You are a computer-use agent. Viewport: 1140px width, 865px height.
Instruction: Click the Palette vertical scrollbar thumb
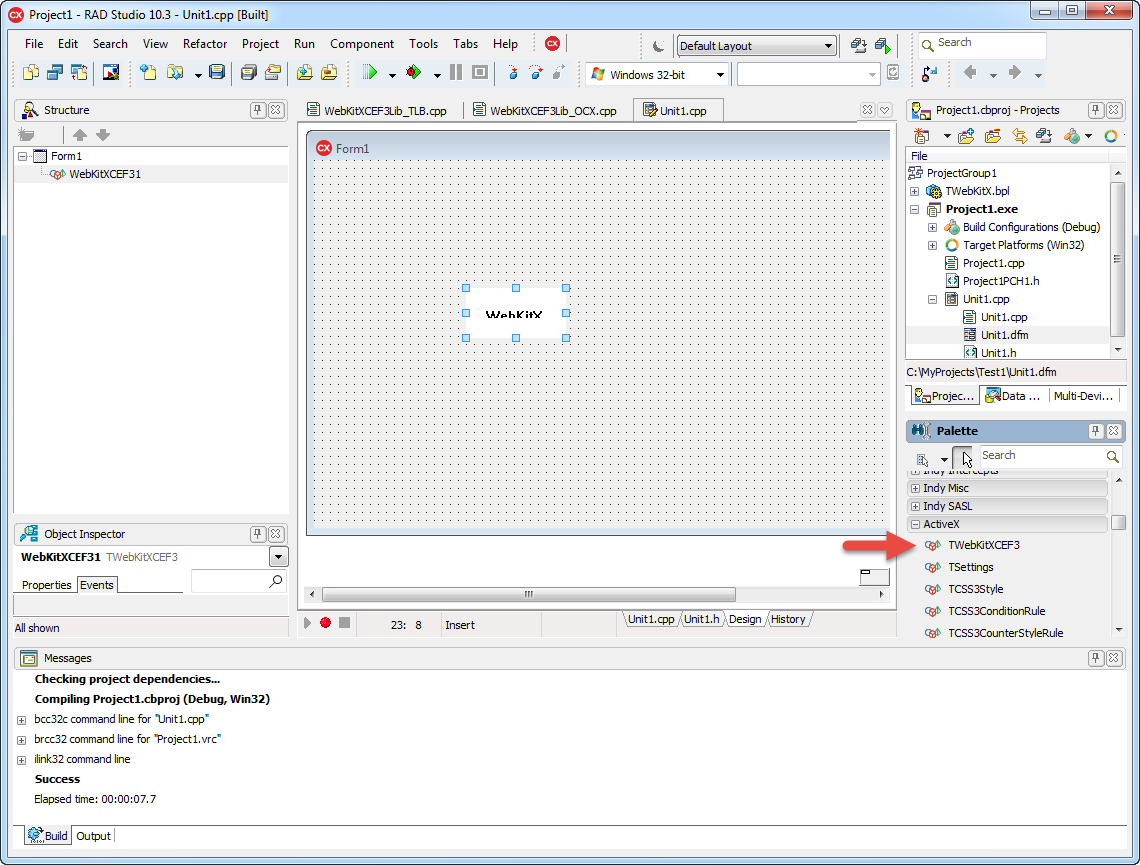(1118, 523)
